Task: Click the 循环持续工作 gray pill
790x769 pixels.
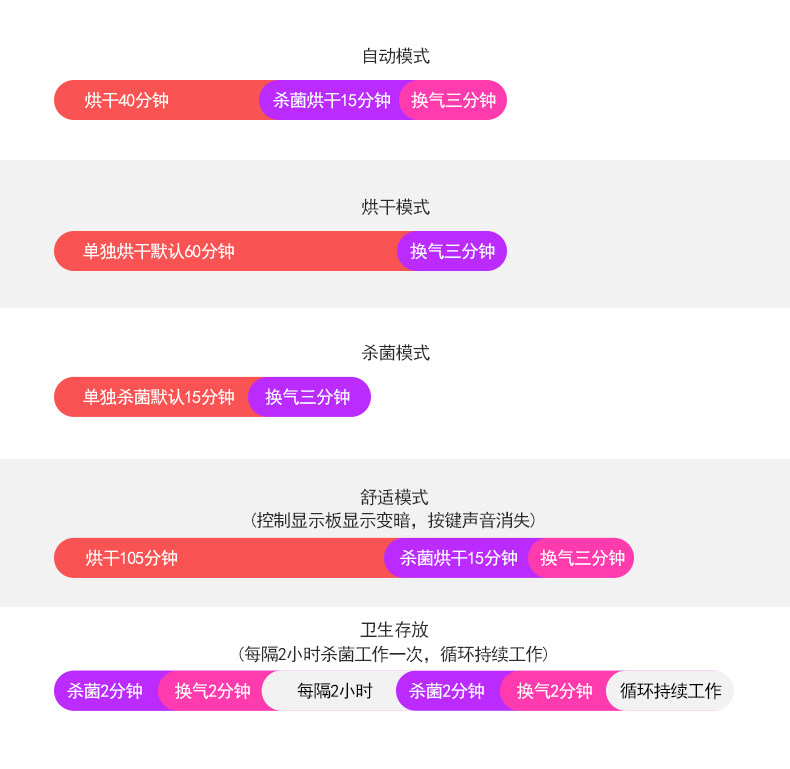Action: point(670,690)
